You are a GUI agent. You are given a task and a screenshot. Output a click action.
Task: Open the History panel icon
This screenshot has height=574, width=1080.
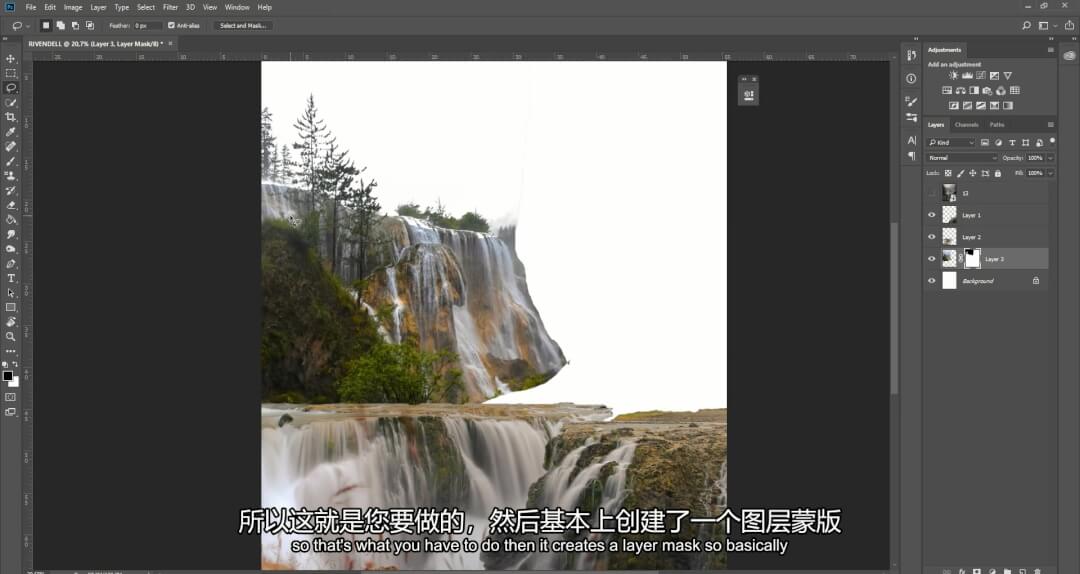pos(911,55)
